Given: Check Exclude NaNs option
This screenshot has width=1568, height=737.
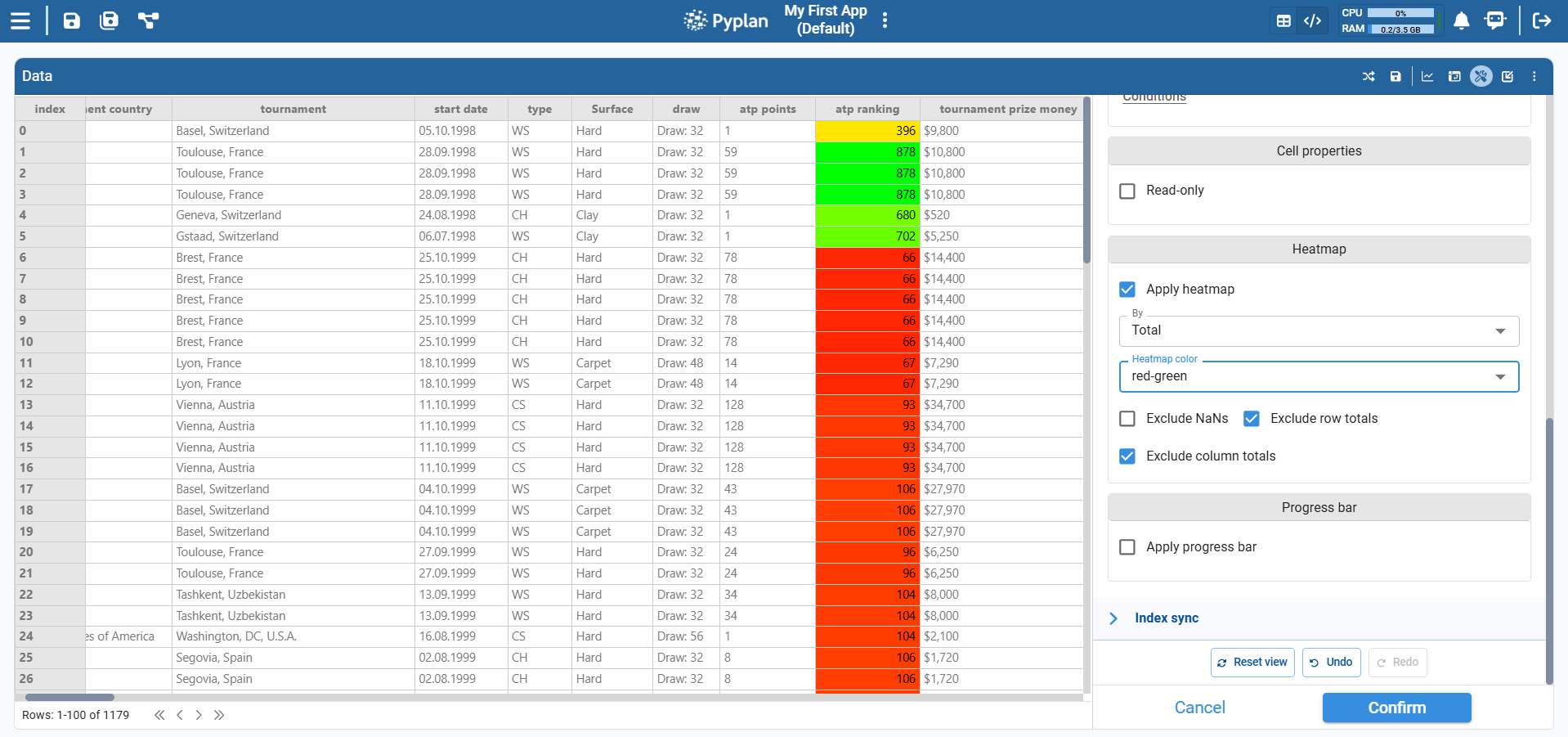Looking at the screenshot, I should click(1127, 419).
